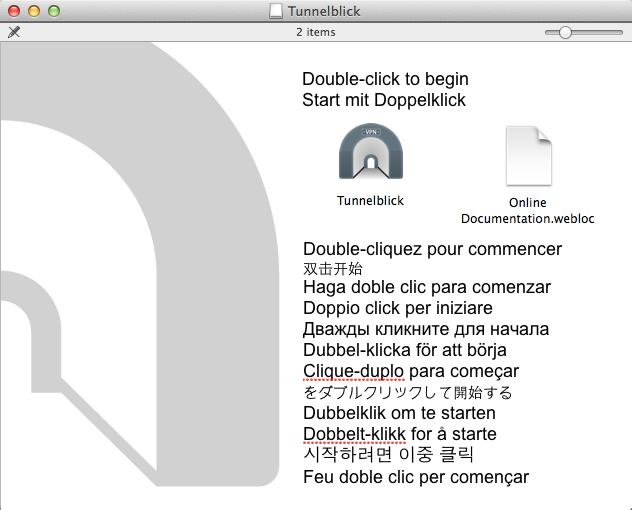
Task: Click the Chinese '双击开始' text line
Action: click(x=333, y=269)
